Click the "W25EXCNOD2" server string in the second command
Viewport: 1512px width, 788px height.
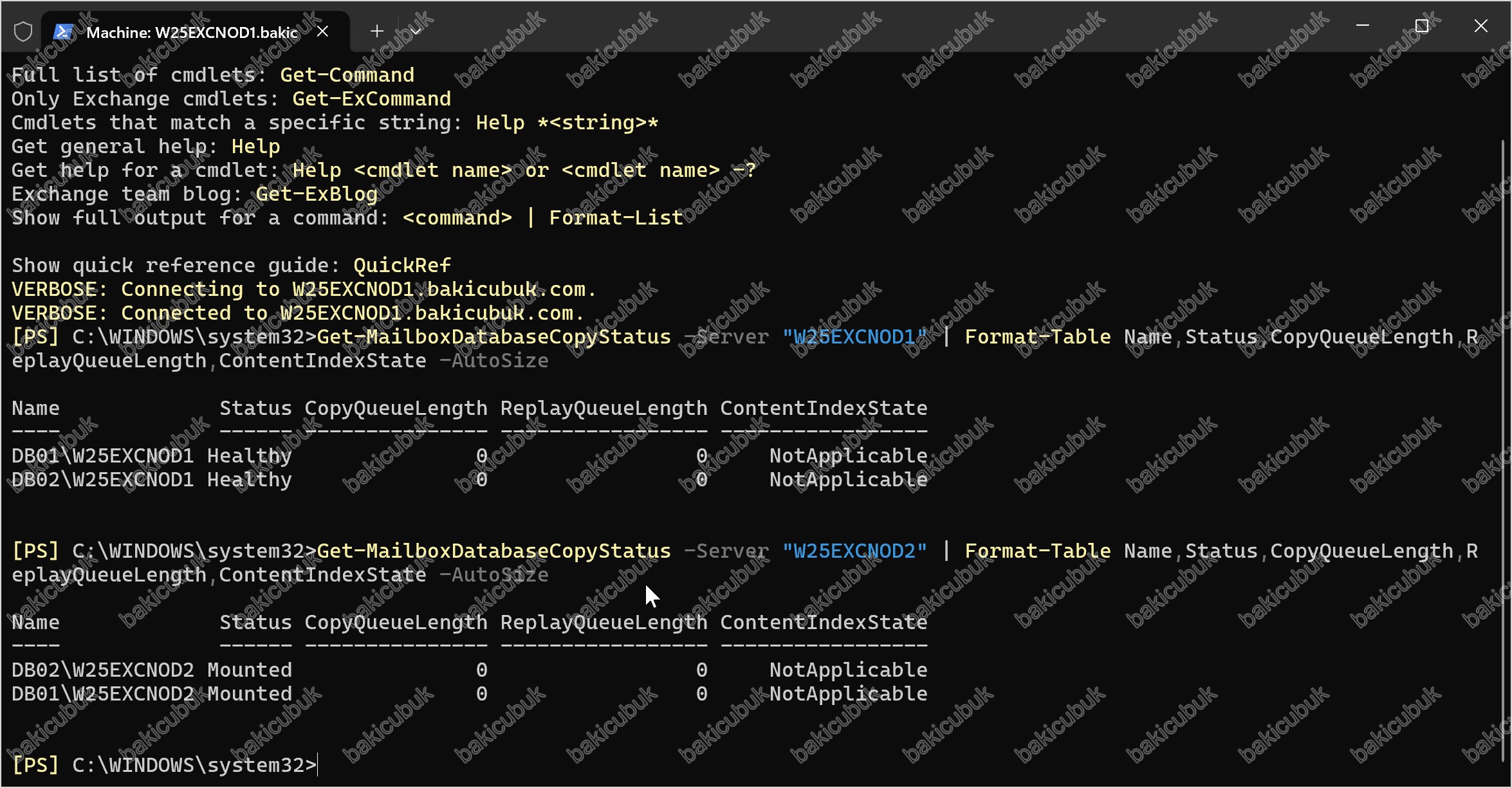854,551
